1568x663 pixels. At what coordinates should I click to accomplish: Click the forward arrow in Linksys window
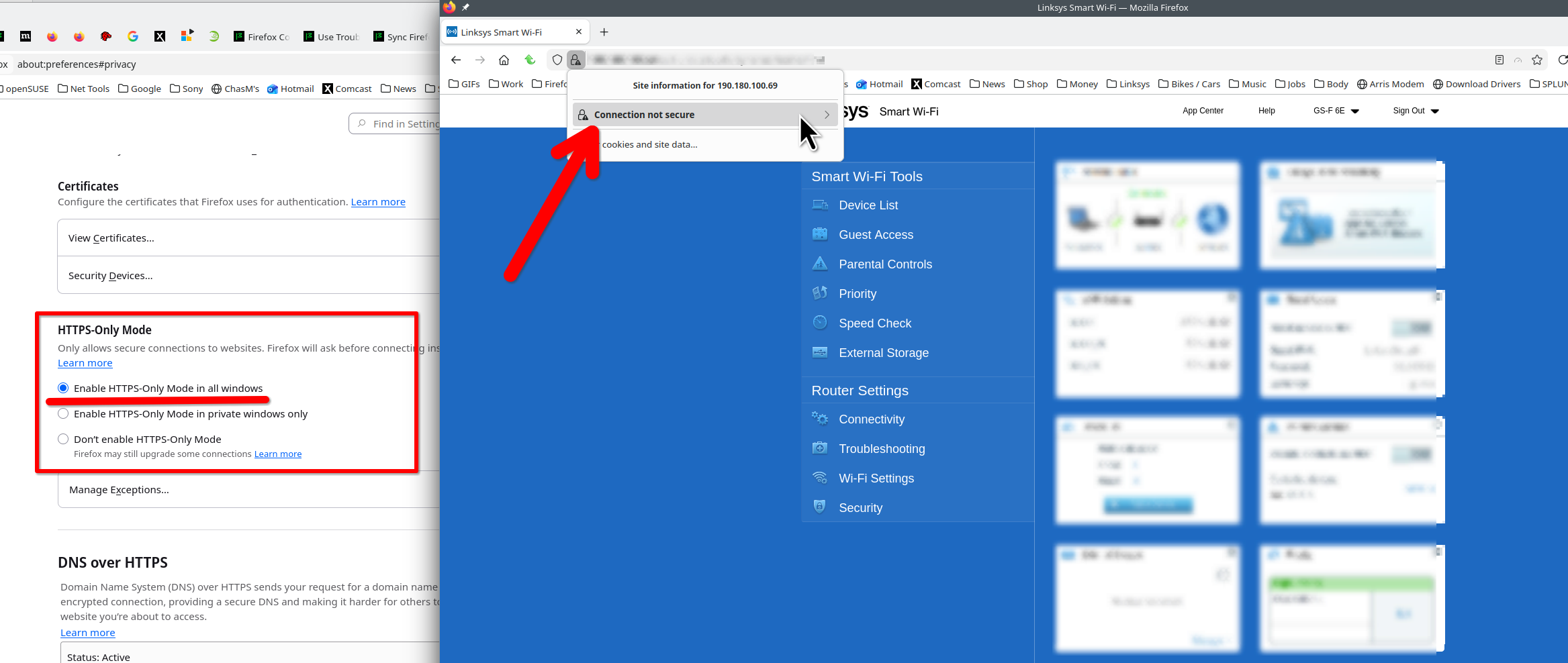480,60
